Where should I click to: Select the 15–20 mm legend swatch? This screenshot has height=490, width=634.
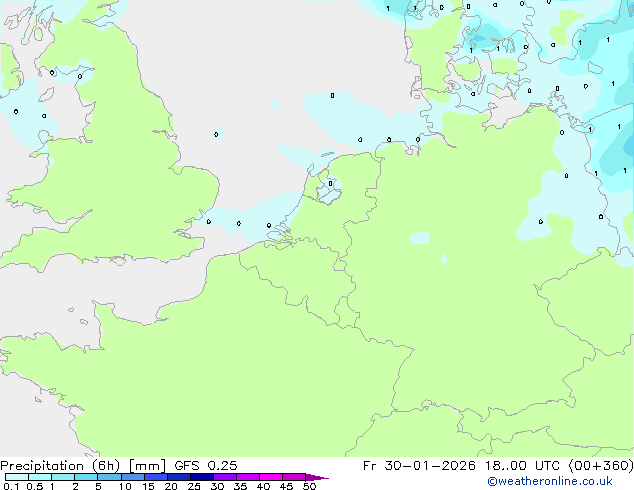coord(156,477)
